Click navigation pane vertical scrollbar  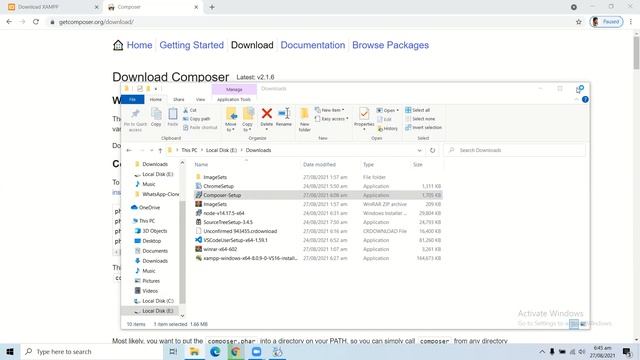(x=182, y=253)
